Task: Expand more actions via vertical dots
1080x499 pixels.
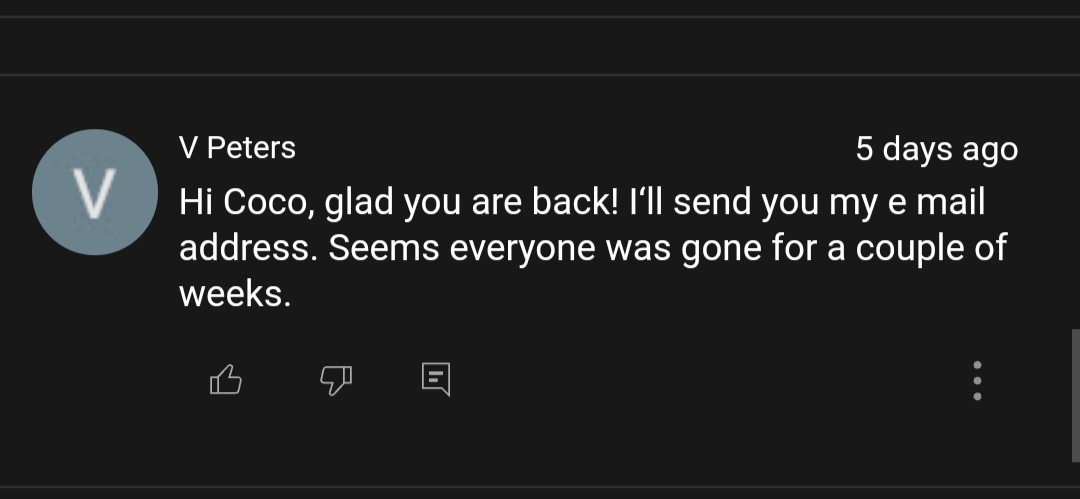Action: [977, 380]
